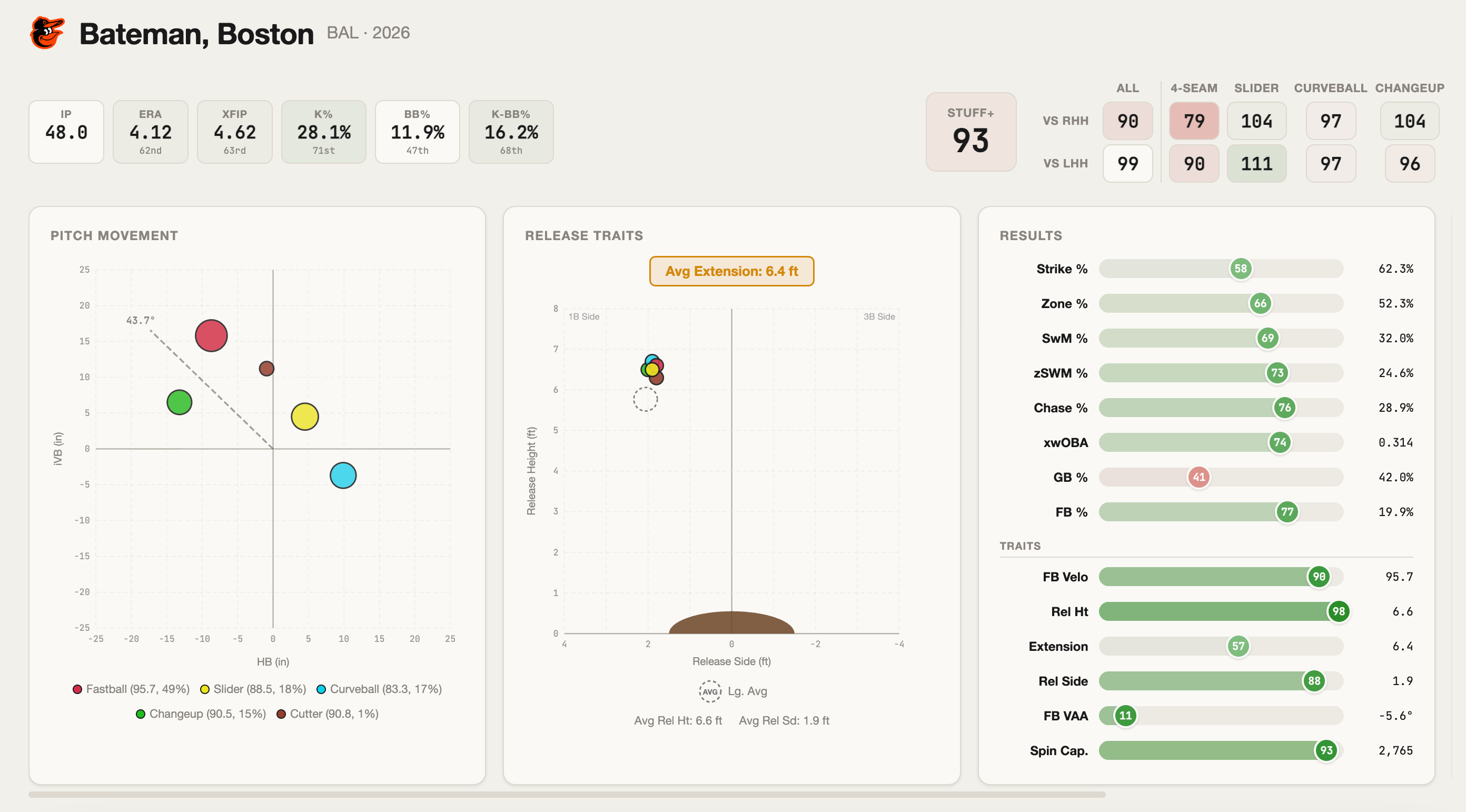Select the yellow Slider movement dot
Viewport: 1466px width, 812px height.
pos(304,417)
